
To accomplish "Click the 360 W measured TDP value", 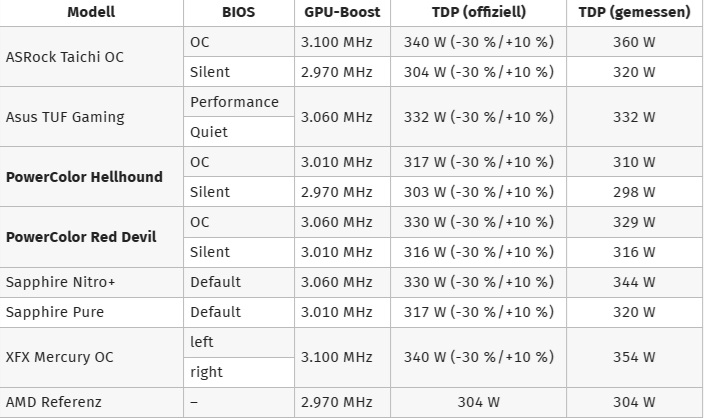I will coord(634,42).
